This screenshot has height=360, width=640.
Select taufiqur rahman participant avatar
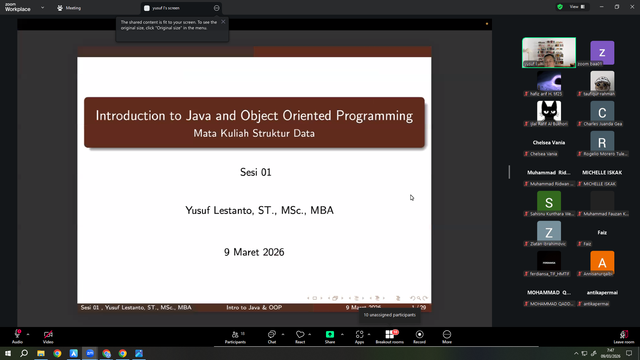(602, 81)
